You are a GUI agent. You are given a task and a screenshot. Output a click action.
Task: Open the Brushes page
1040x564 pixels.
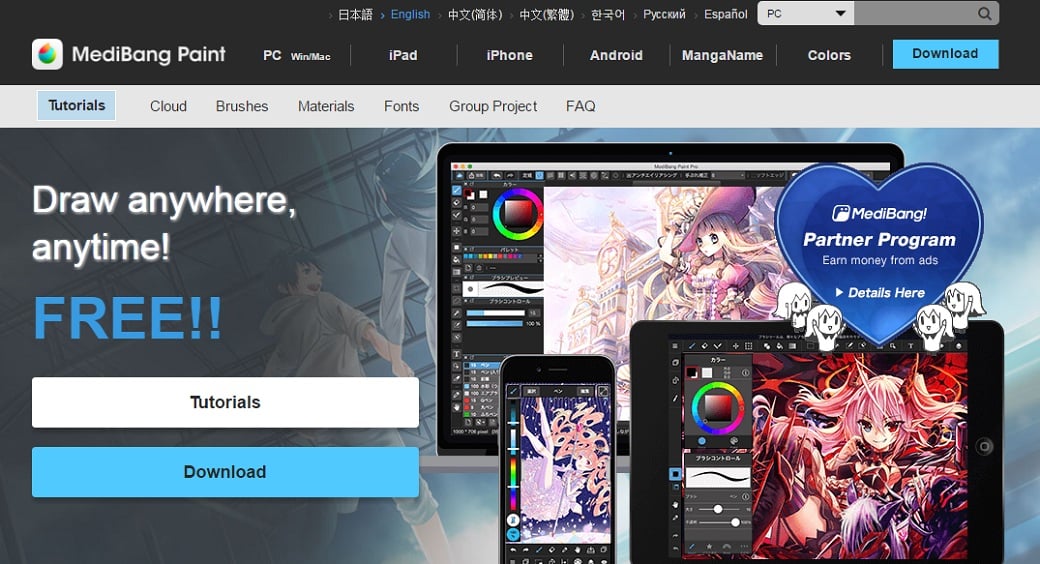tap(242, 106)
